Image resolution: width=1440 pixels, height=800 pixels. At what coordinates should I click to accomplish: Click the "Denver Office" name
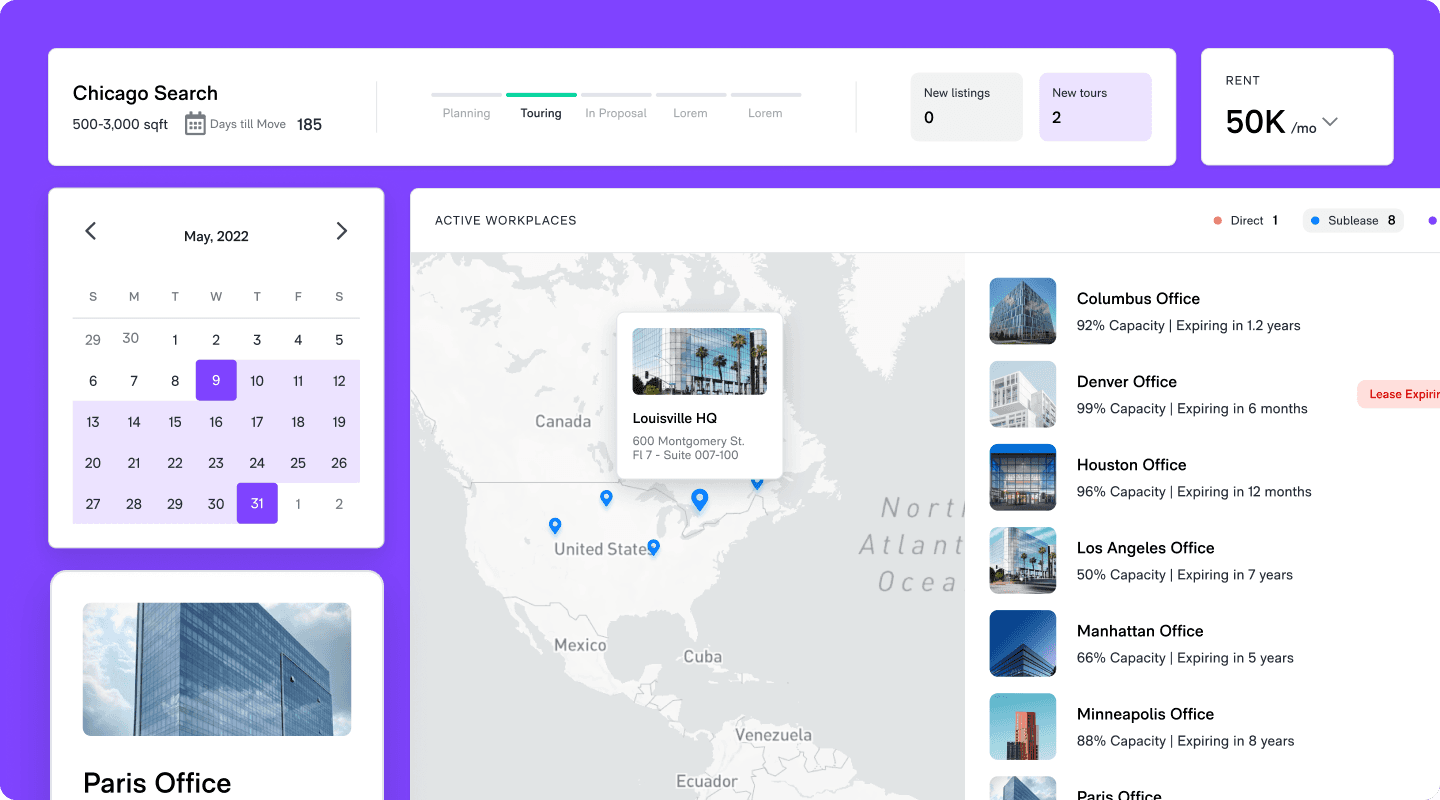pyautogui.click(x=1127, y=381)
